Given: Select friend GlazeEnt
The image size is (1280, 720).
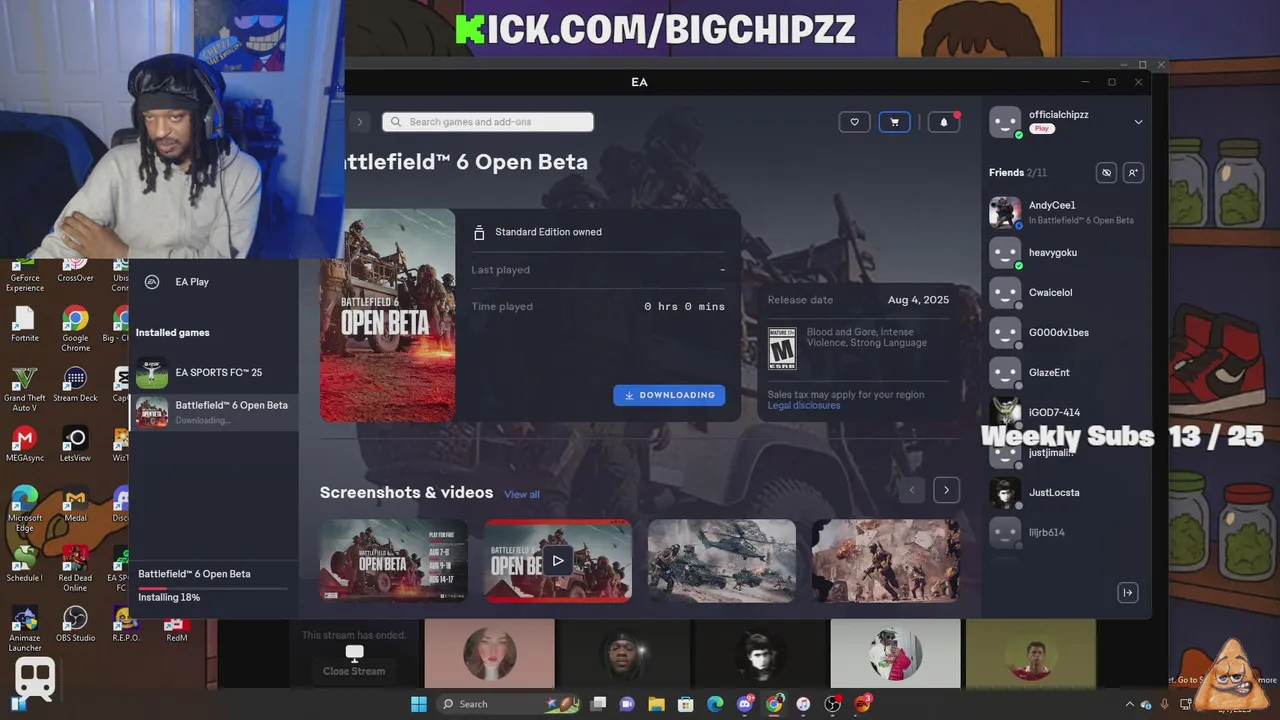Looking at the screenshot, I should (x=1066, y=373).
